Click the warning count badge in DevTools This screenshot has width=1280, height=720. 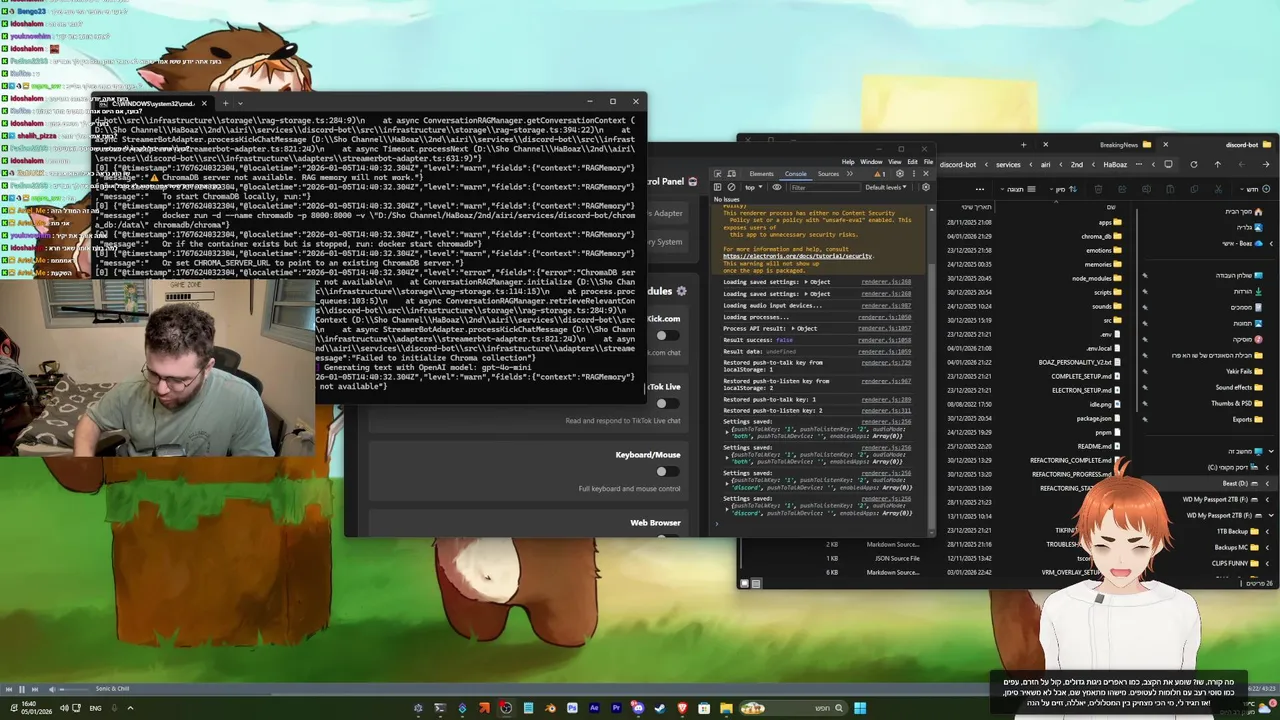pos(880,174)
